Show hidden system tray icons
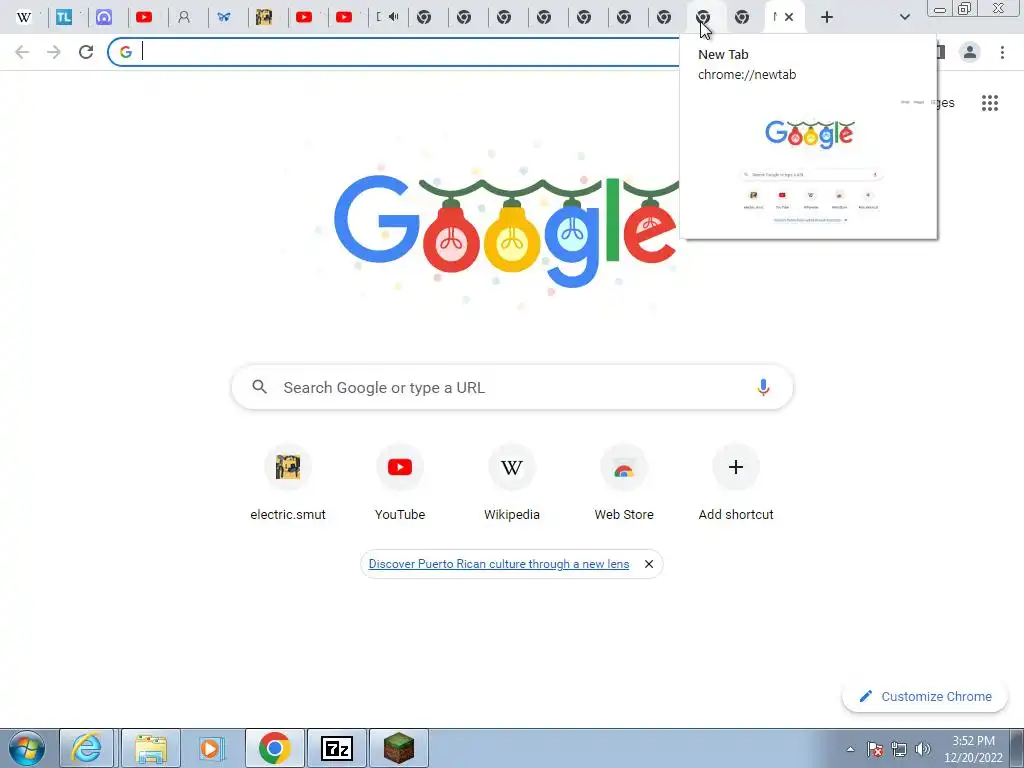 click(850, 749)
